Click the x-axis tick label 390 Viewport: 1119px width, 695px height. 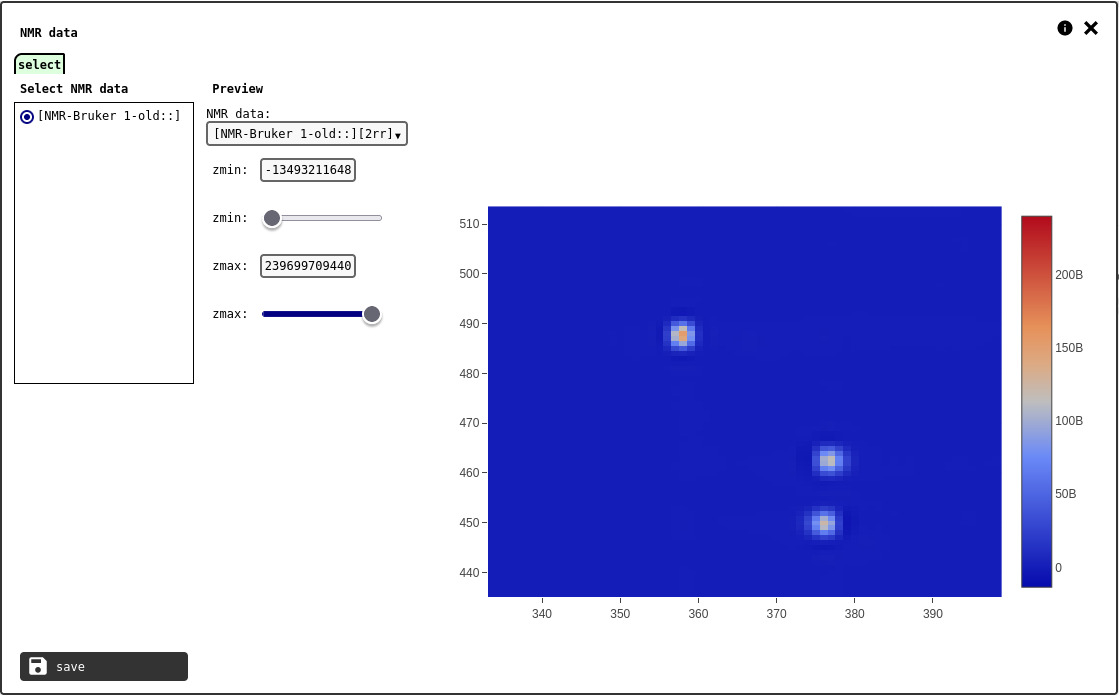tap(932, 613)
